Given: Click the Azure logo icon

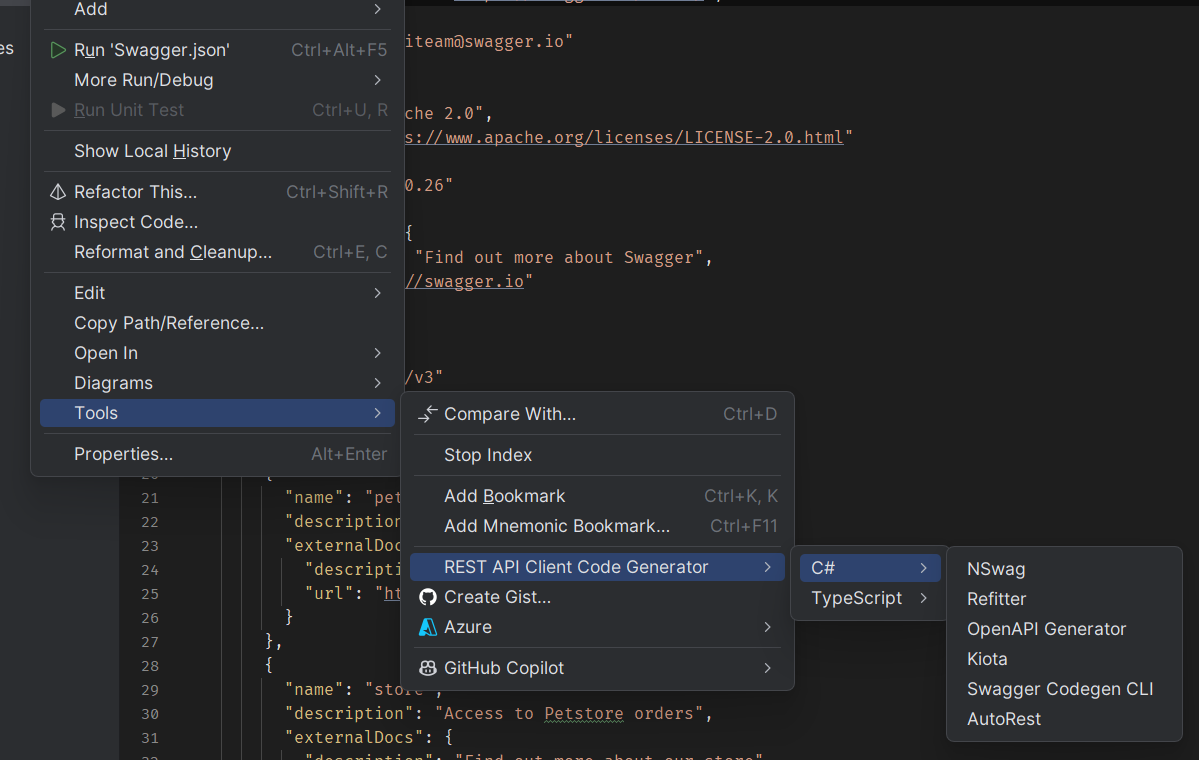Looking at the screenshot, I should pyautogui.click(x=428, y=627).
